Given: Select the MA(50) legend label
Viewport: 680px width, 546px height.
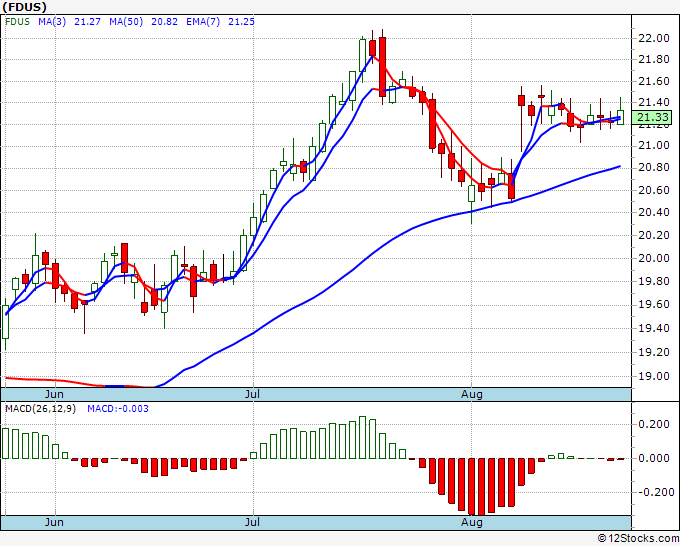Looking at the screenshot, I should click(x=126, y=22).
